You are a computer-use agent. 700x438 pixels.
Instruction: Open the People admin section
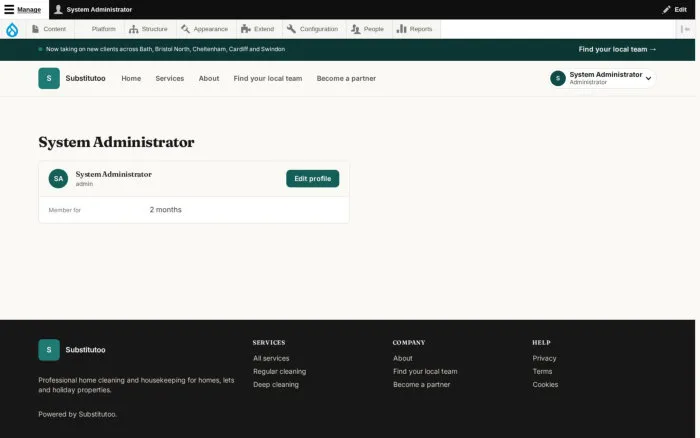point(367,29)
